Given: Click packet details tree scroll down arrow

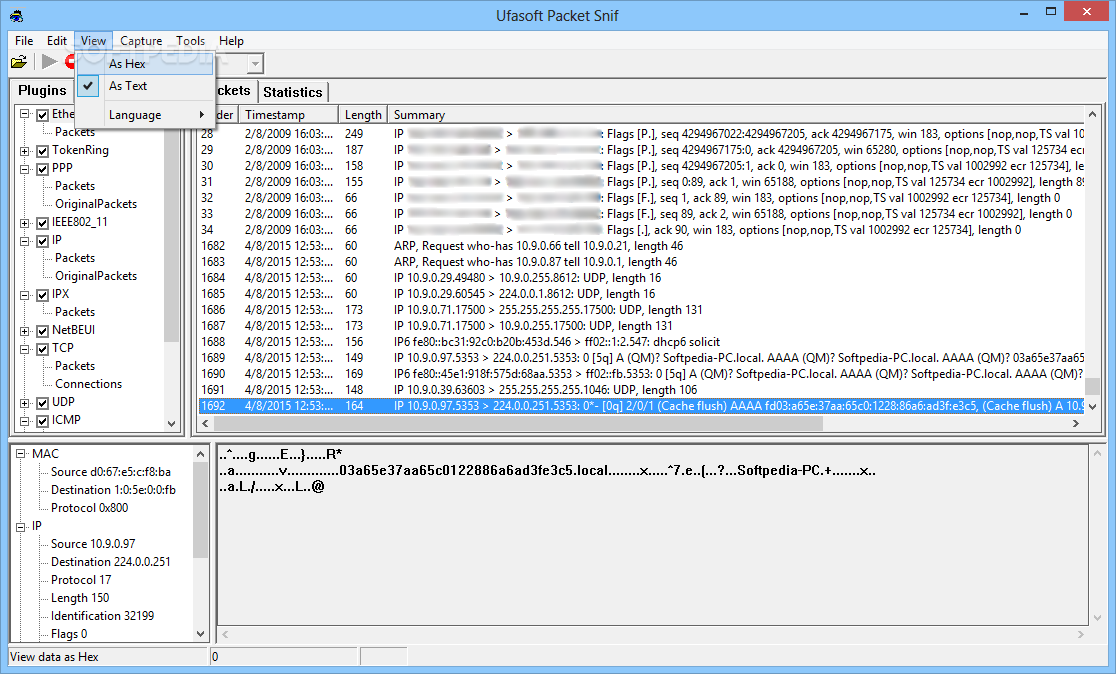Looking at the screenshot, I should point(200,633).
